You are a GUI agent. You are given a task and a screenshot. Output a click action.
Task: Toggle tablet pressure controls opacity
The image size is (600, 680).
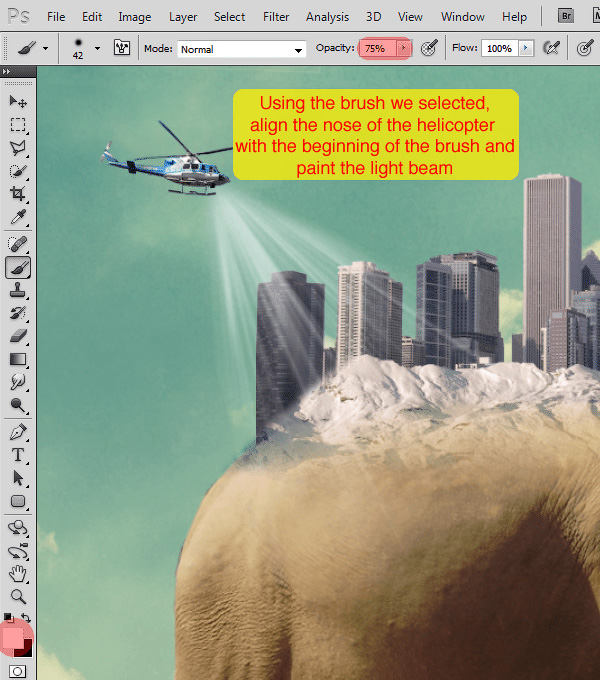point(429,48)
